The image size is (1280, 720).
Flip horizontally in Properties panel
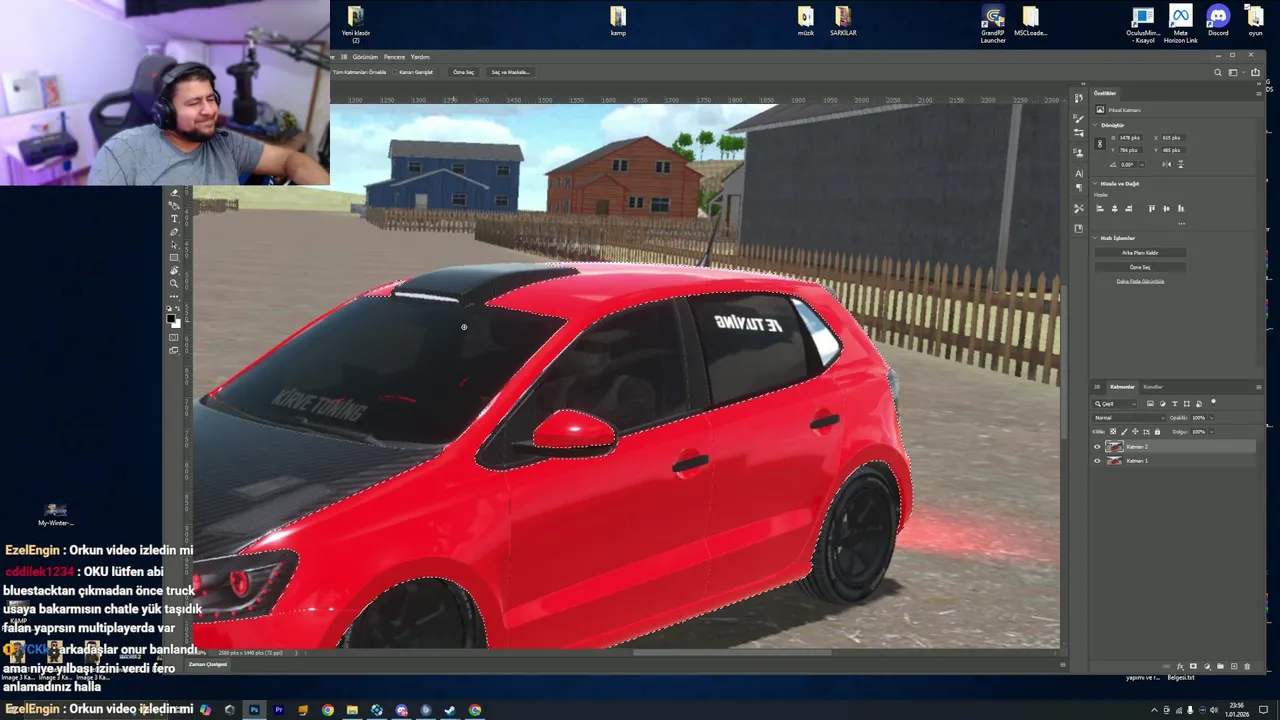point(1167,165)
